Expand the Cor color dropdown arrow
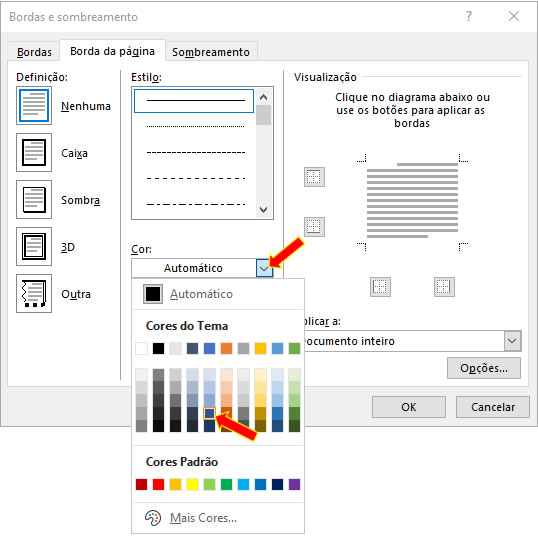Viewport: 538px width, 541px height. pyautogui.click(x=264, y=268)
